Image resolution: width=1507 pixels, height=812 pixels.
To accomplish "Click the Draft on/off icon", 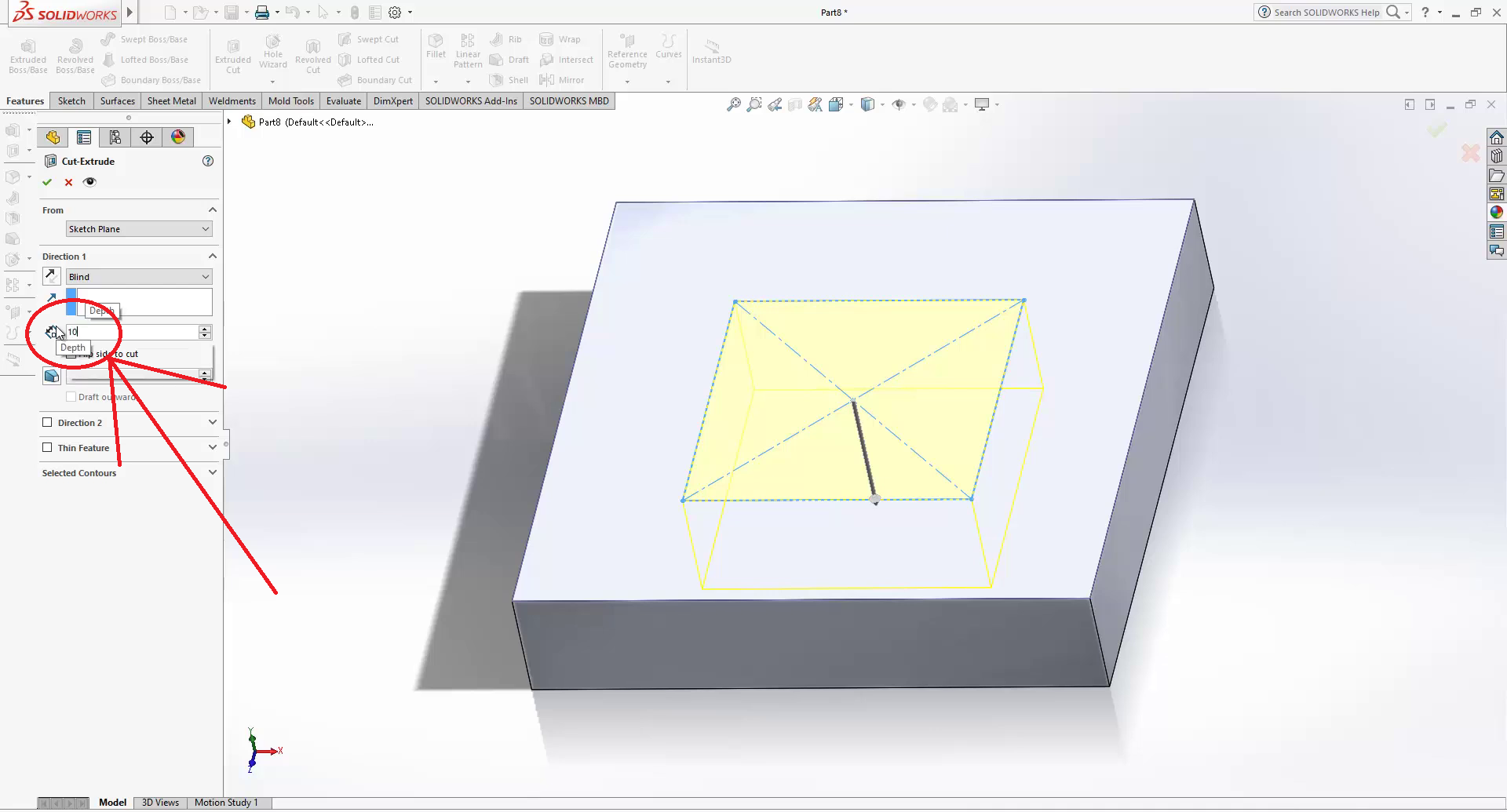I will coord(51,376).
